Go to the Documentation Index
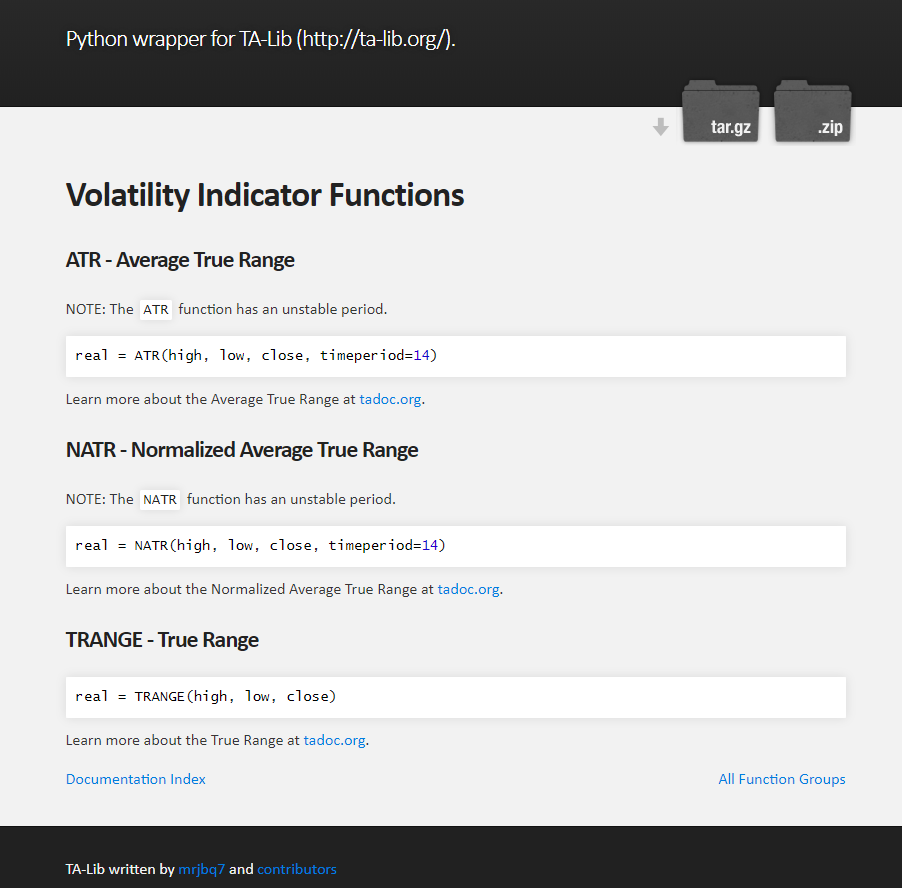The image size is (902, 888). pyautogui.click(x=136, y=779)
